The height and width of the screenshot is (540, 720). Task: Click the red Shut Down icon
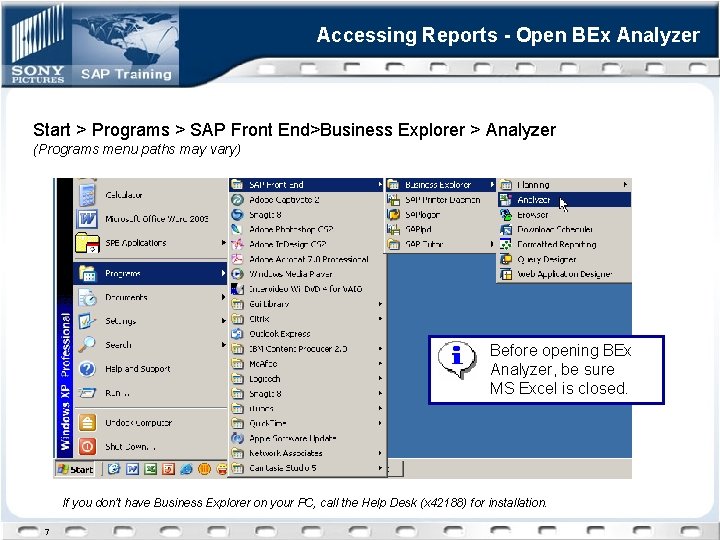click(87, 446)
